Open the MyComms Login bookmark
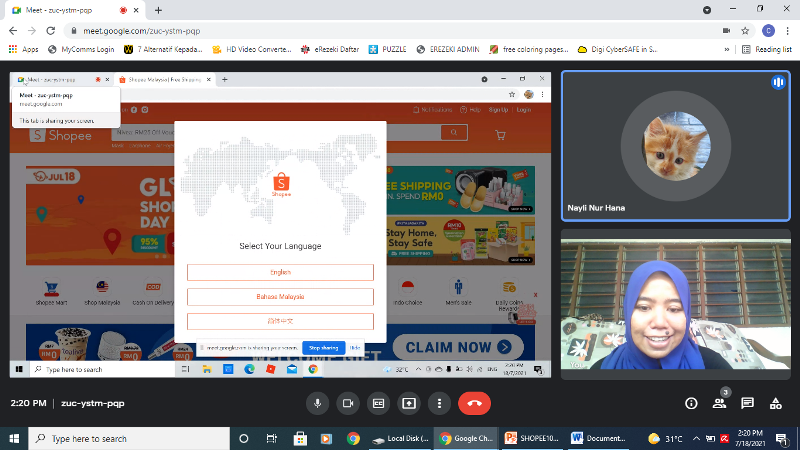Viewport: 800px width, 450px height. click(x=81, y=49)
